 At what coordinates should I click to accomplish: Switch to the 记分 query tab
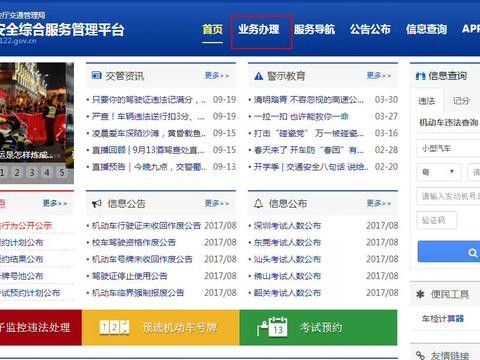point(461,101)
